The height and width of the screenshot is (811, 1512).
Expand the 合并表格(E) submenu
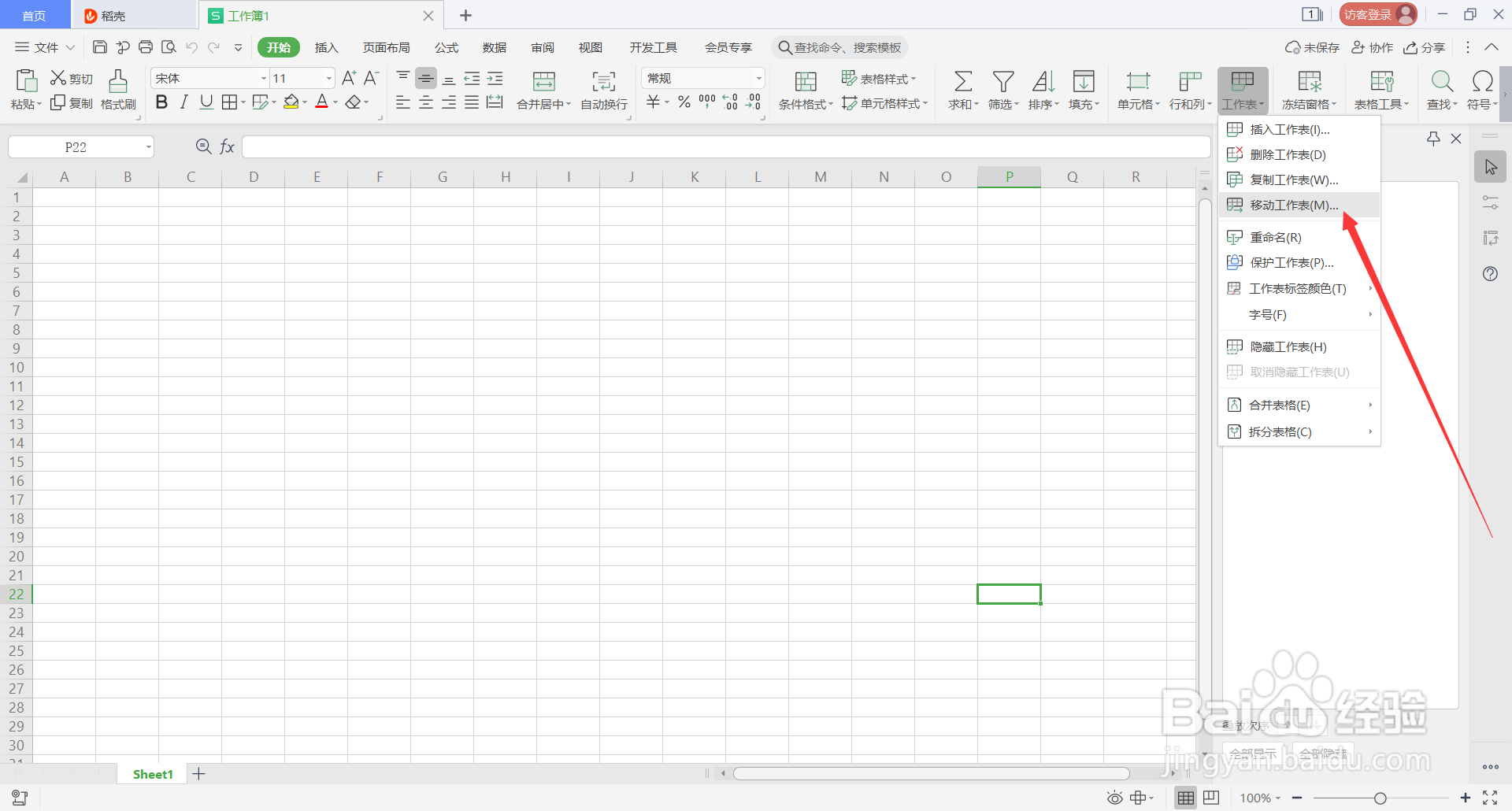click(1299, 405)
